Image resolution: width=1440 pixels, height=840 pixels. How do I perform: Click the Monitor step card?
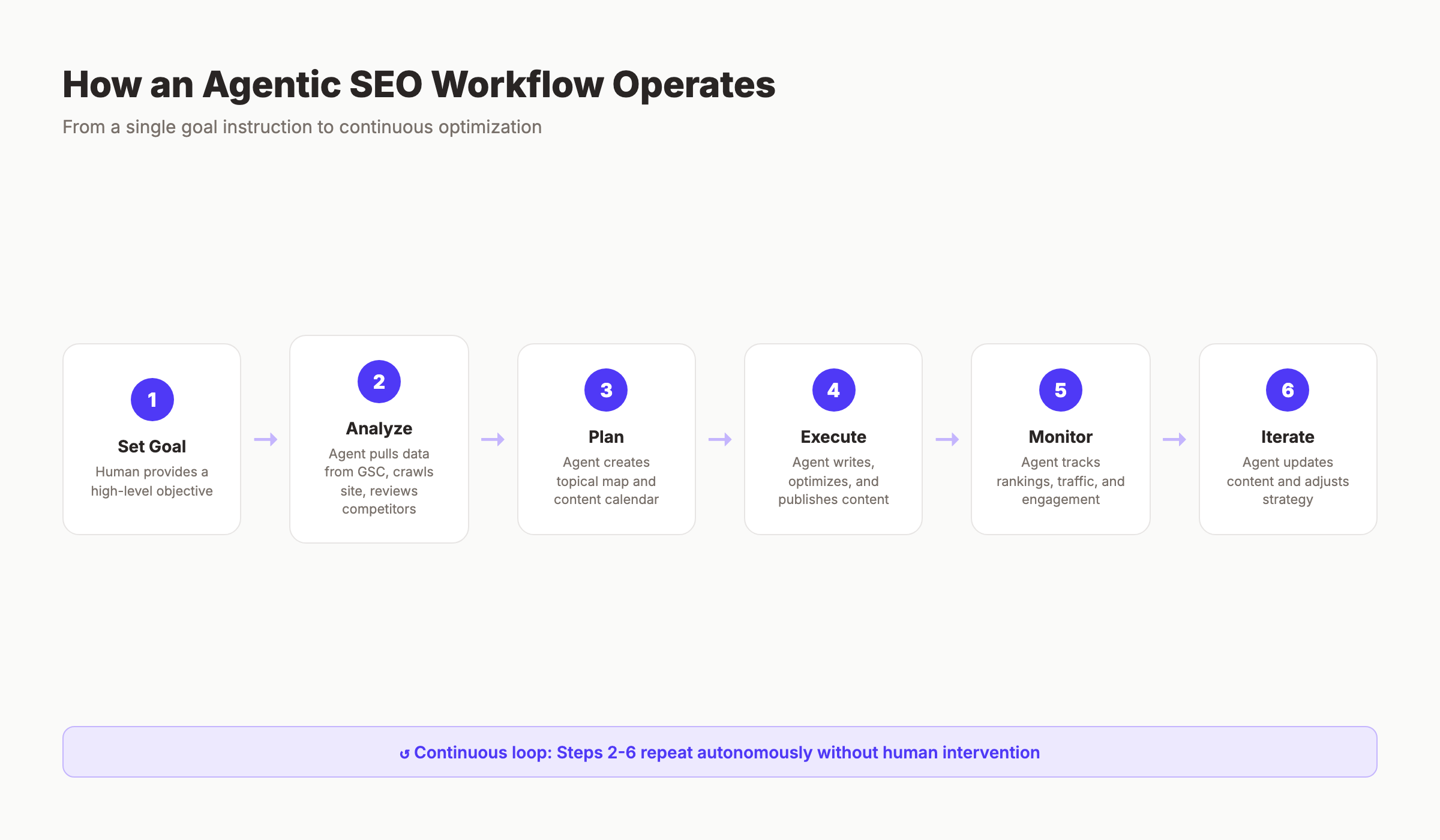[1060, 439]
